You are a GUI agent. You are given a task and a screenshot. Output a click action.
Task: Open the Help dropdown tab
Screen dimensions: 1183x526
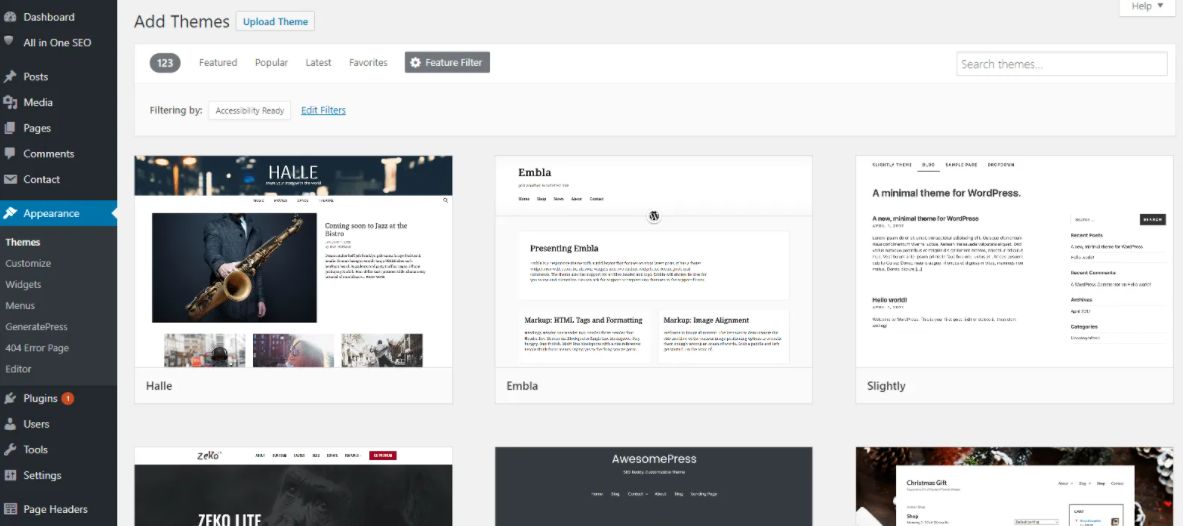point(1148,7)
